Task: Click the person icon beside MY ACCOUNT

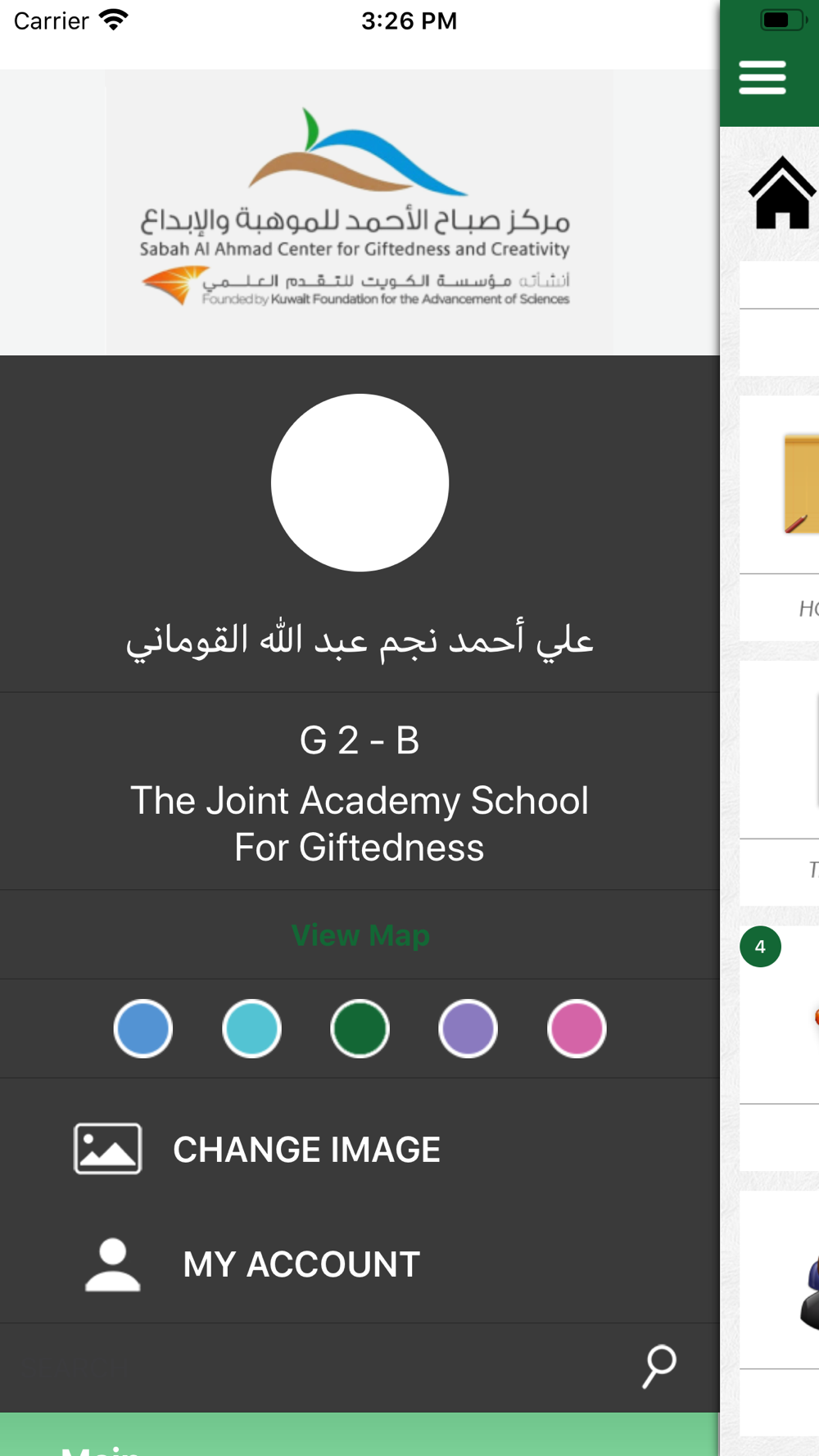Action: (113, 1264)
